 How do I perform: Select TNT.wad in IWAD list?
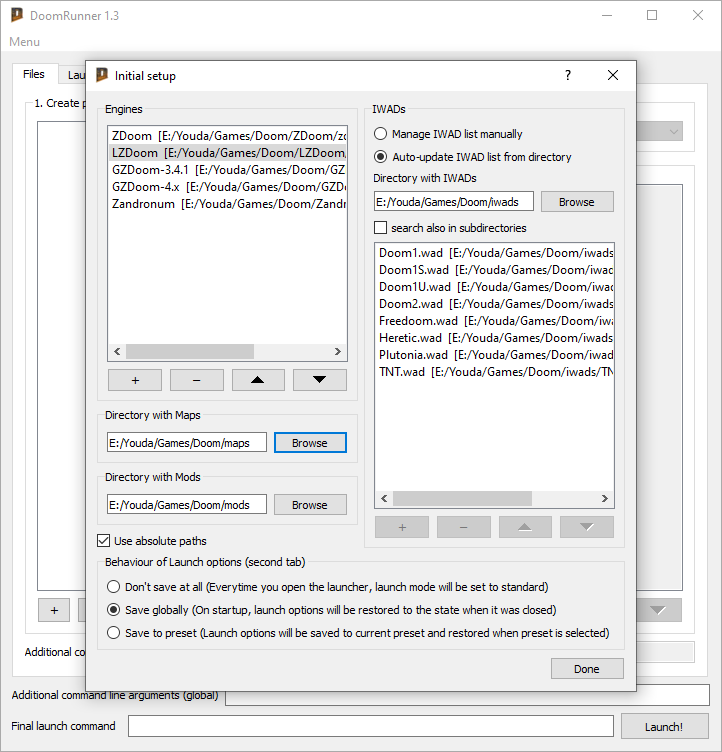495,372
